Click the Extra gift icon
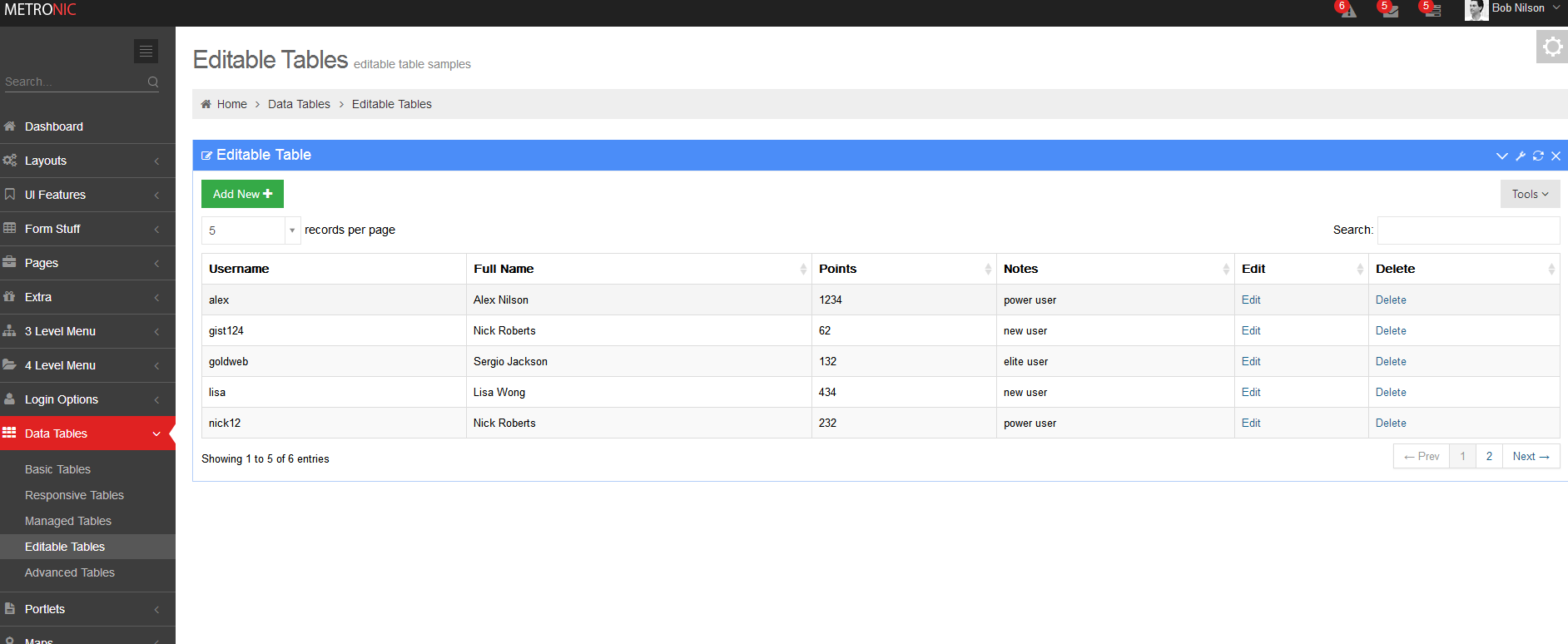This screenshot has width=1568, height=644. tap(10, 297)
